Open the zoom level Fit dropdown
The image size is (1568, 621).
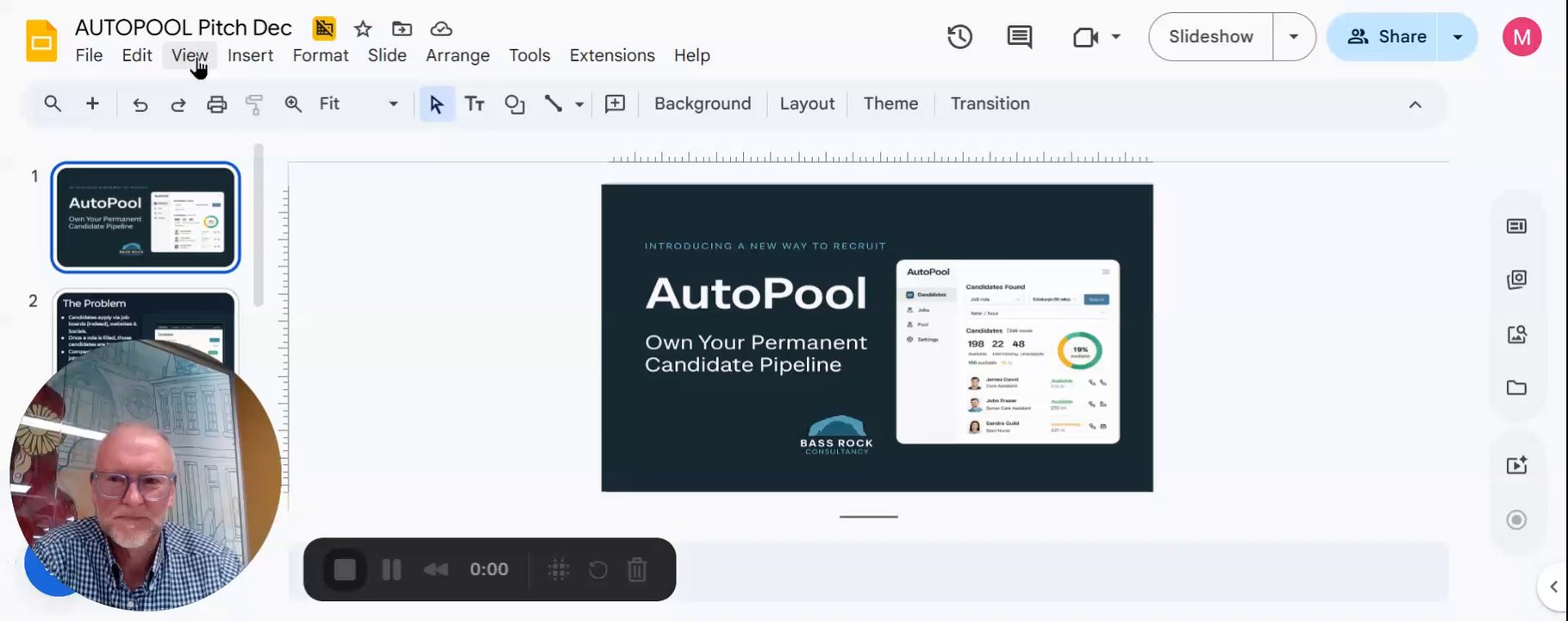point(359,103)
